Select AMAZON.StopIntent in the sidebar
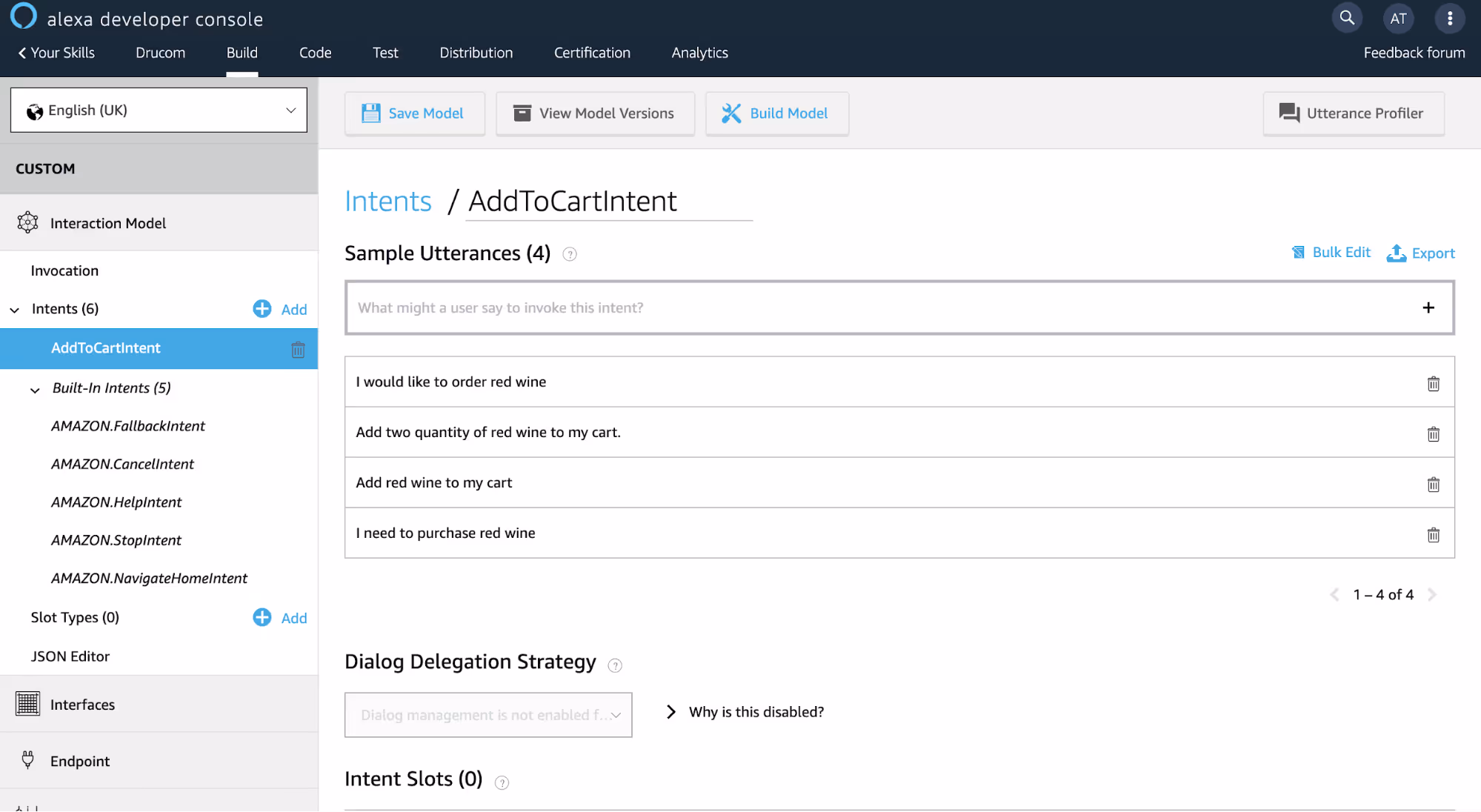Viewport: 1481px width, 812px height. 116,540
